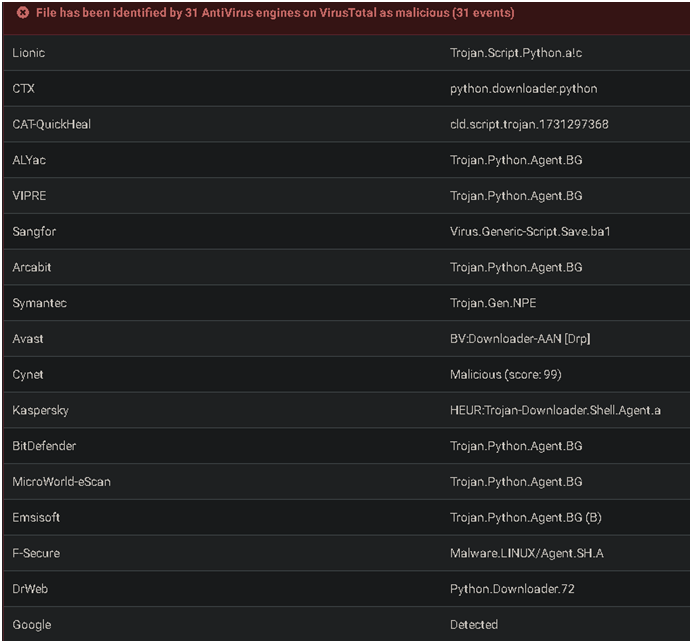Select Emsisoft's Trojan.Python.Agent.BG (B) result
The height and width of the screenshot is (643, 692).
click(x=526, y=518)
